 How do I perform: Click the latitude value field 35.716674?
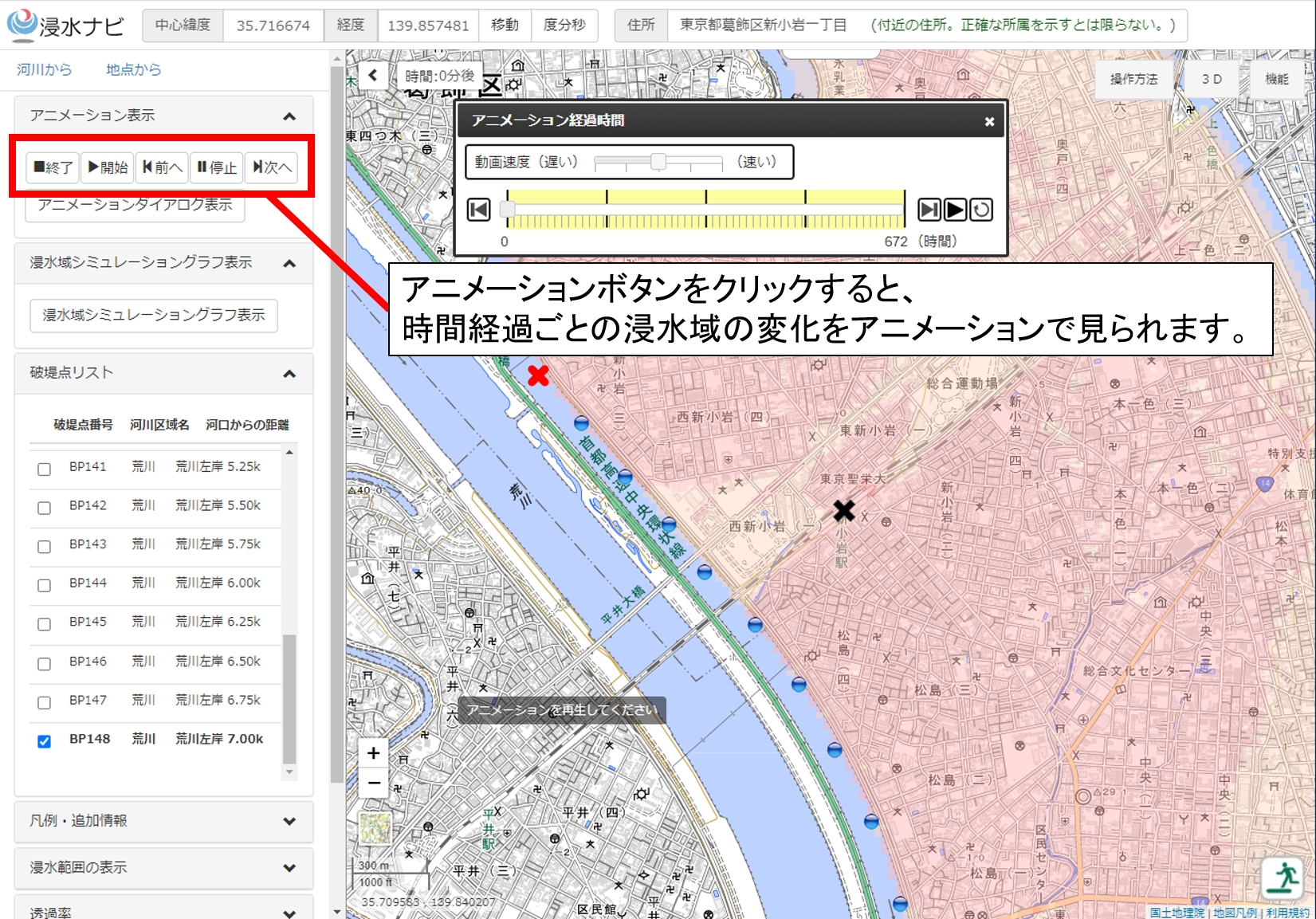tap(273, 26)
